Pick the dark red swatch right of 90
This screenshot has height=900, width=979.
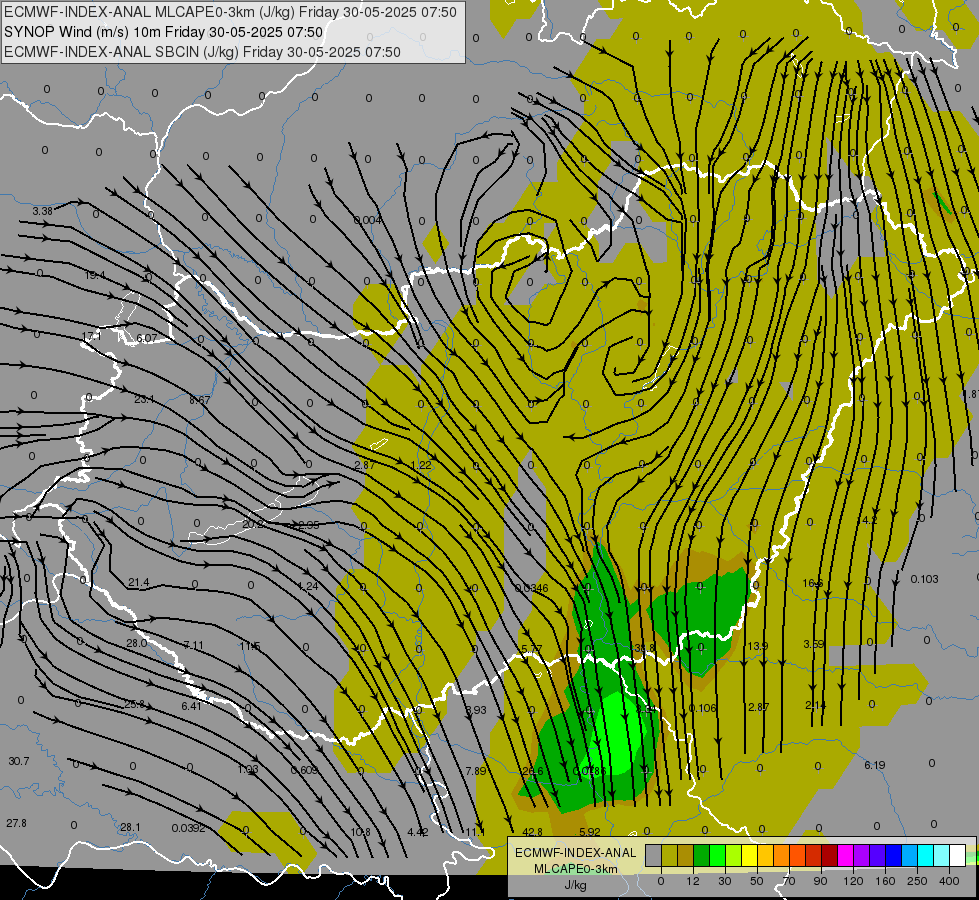tap(829, 855)
